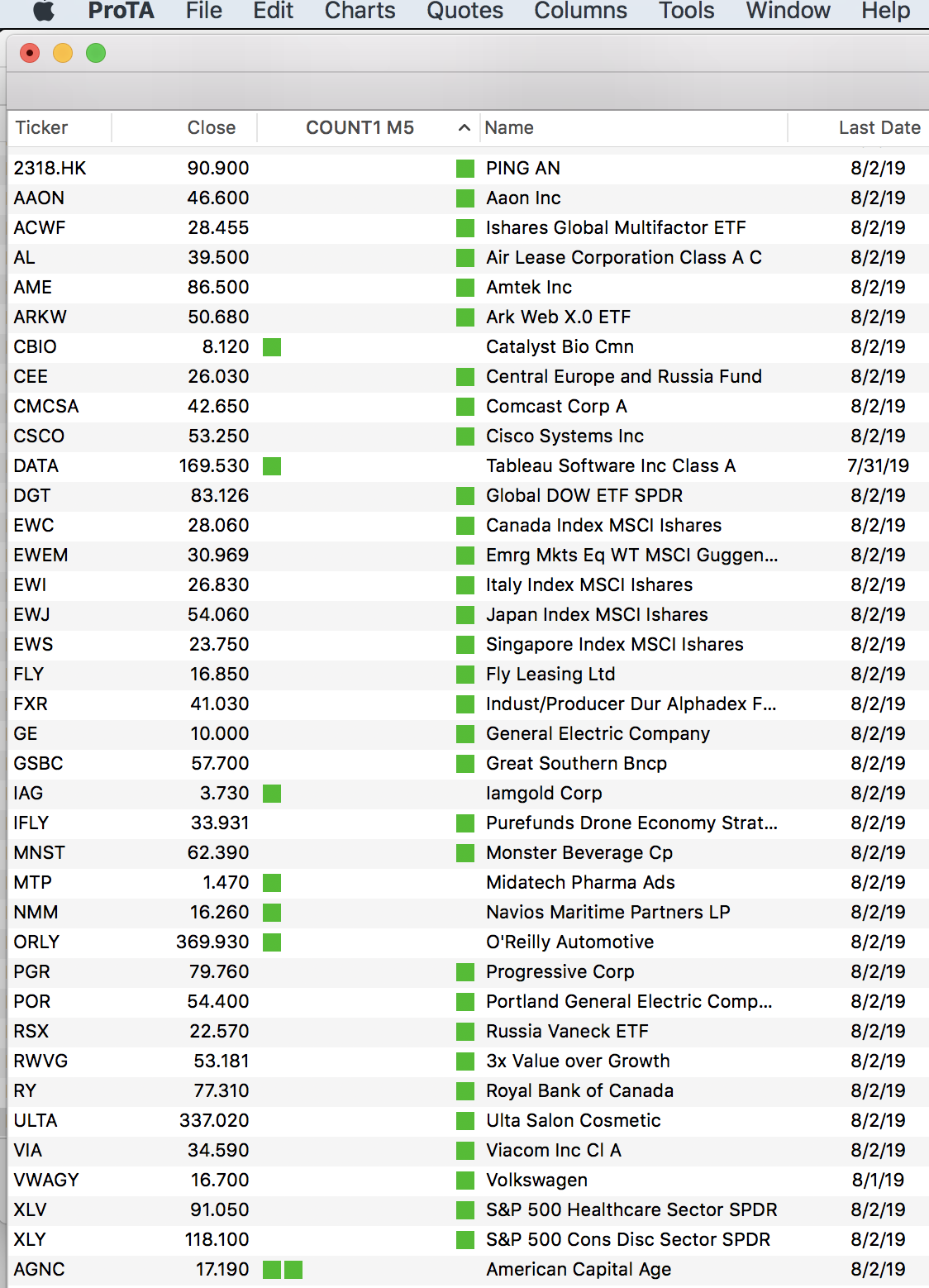Screen dimensions: 929x1288
Task: Click the green indicator square in ORLY row
Action: [272, 942]
